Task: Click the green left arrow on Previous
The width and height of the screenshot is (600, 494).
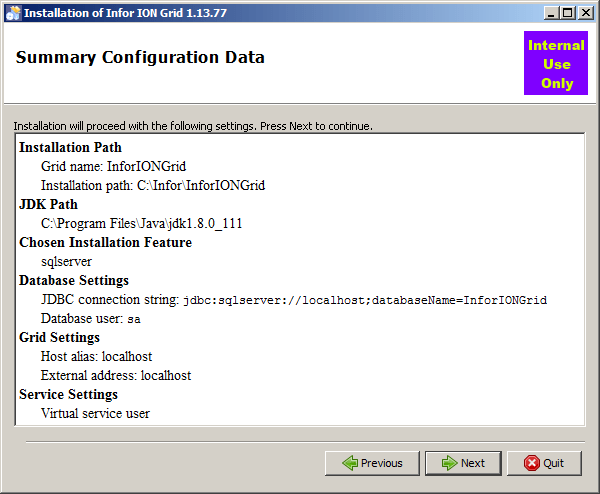Action: coord(349,463)
